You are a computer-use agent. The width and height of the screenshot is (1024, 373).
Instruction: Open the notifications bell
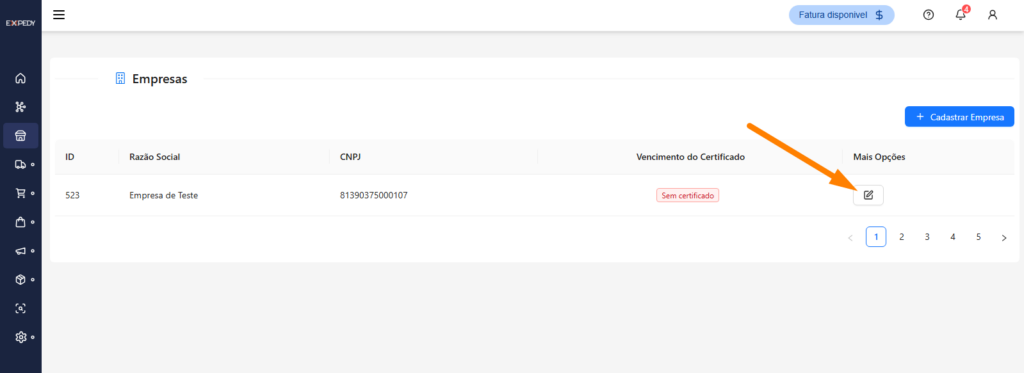[961, 14]
